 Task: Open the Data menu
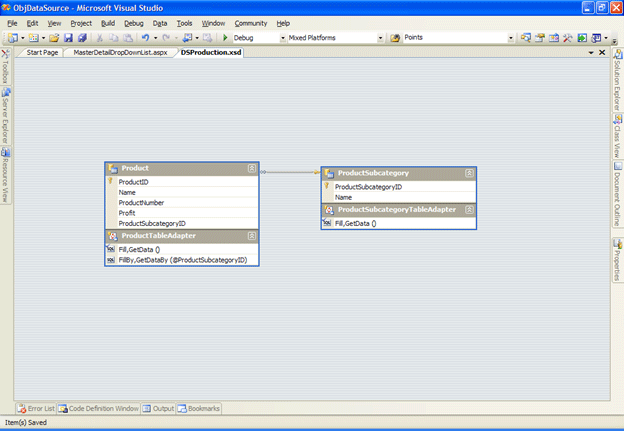click(x=160, y=23)
